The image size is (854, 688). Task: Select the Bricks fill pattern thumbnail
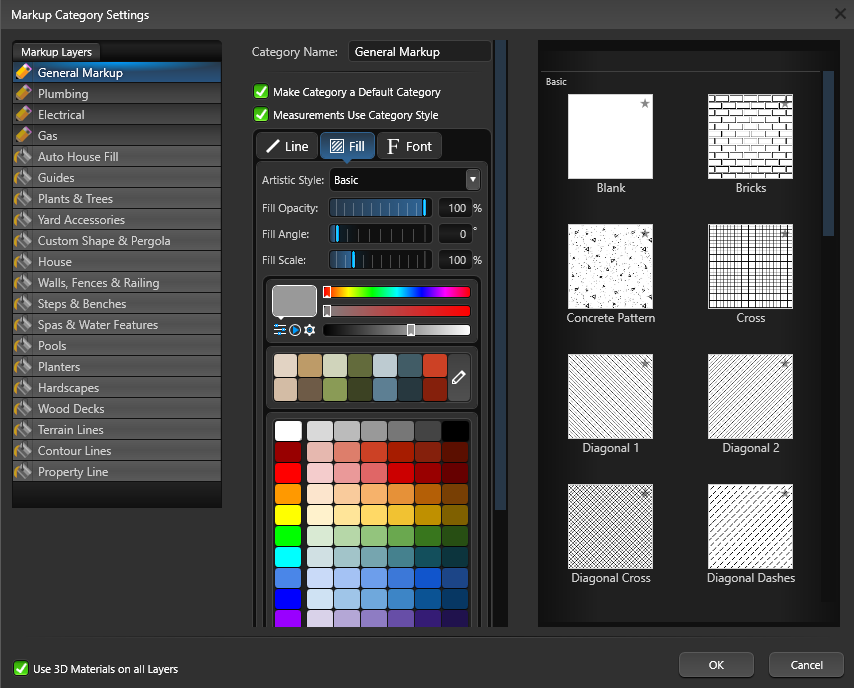tap(750, 136)
